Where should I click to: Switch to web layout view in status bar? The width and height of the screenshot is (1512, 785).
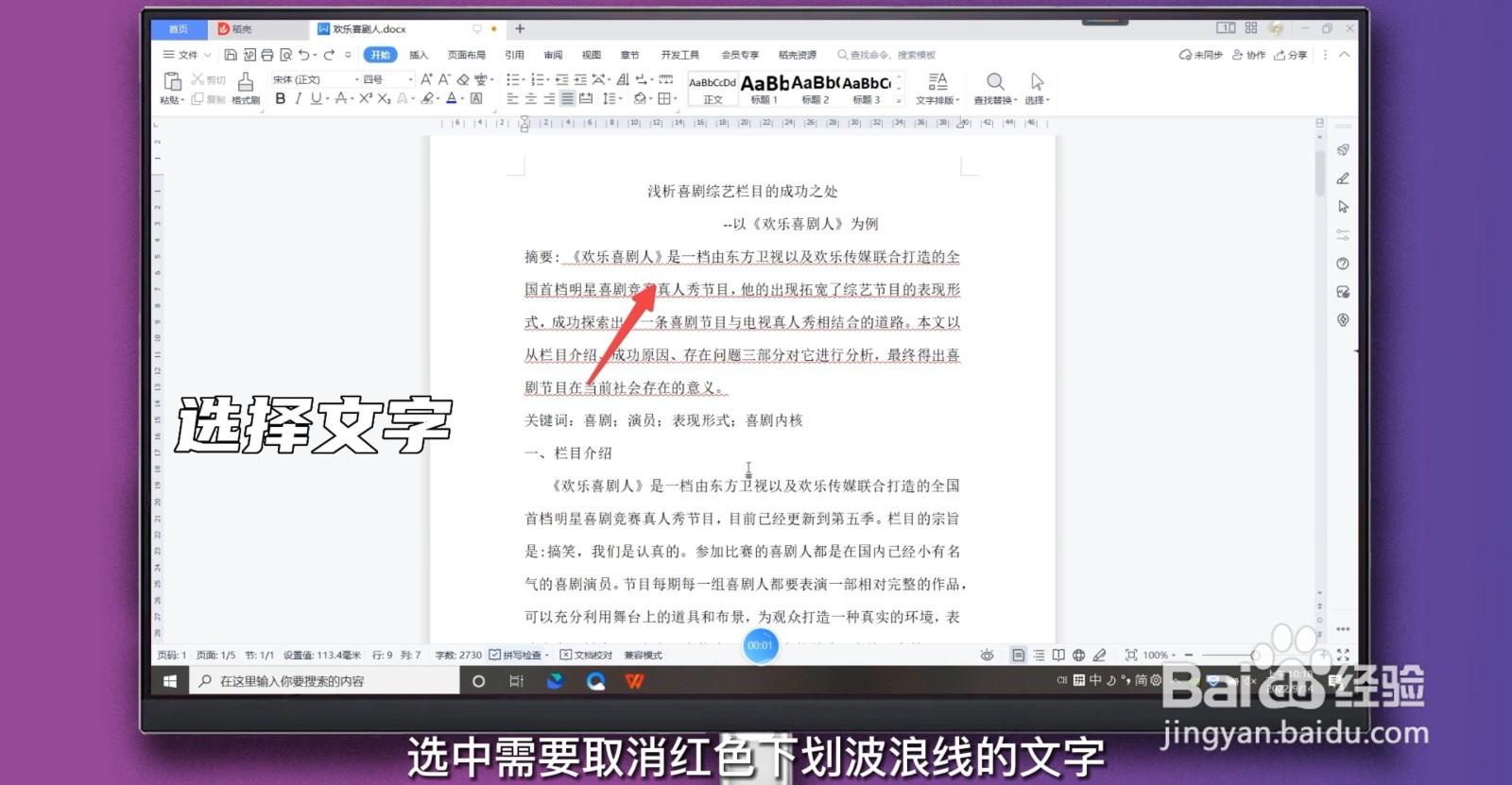1078,655
